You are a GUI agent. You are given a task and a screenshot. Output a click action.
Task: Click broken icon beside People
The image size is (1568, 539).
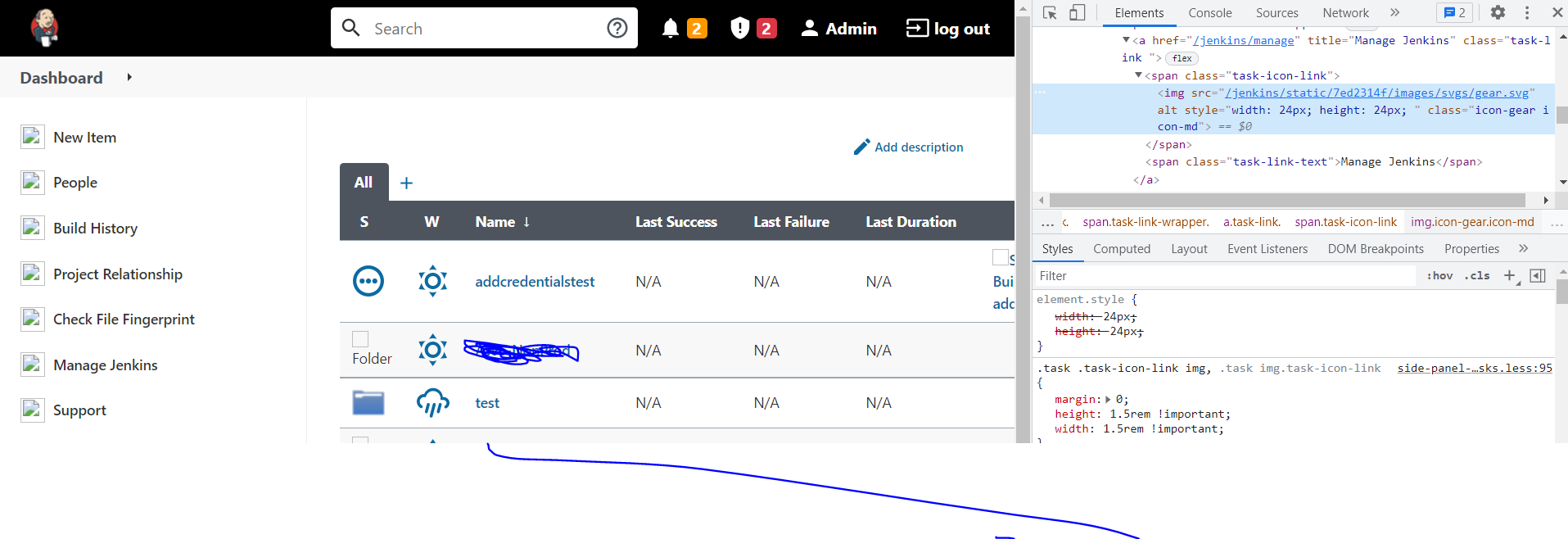click(x=32, y=182)
